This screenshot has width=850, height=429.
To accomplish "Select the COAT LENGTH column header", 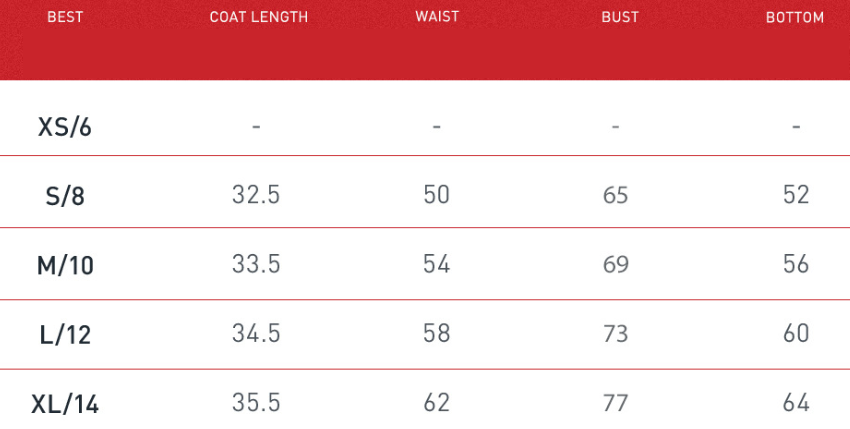I will pos(258,17).
